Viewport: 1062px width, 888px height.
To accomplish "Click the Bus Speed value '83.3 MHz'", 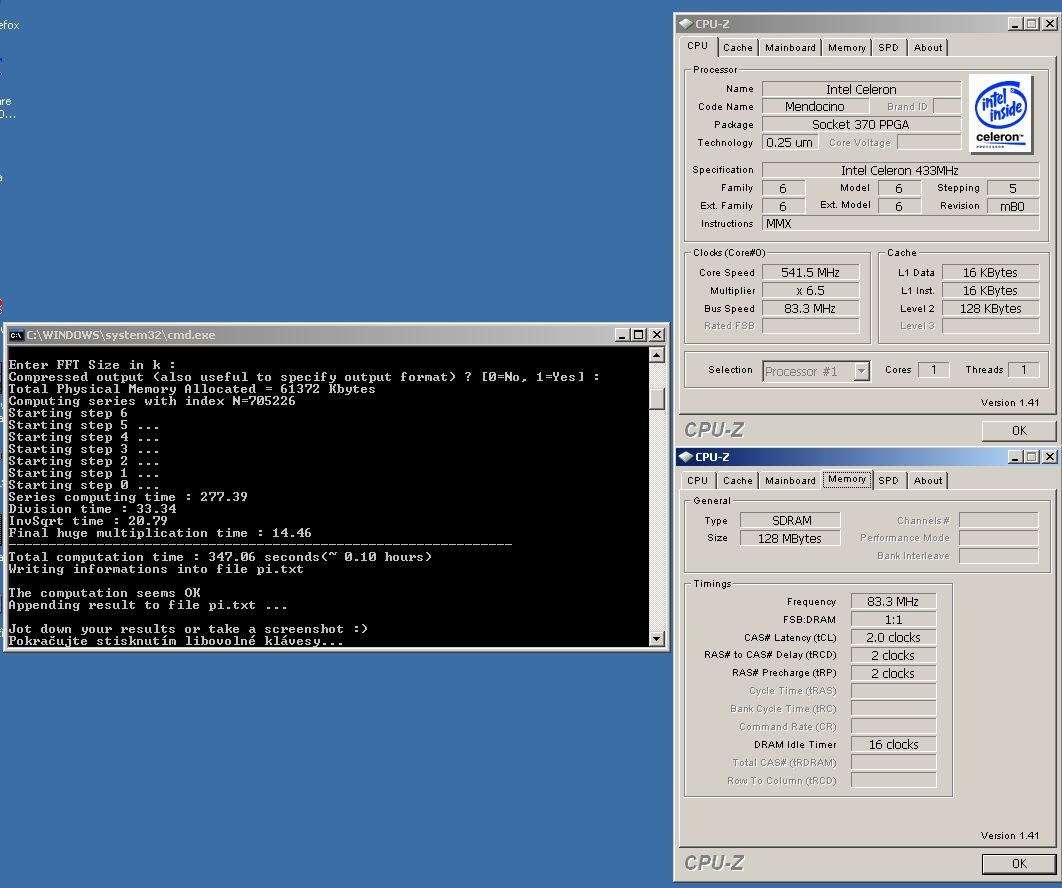I will (810, 308).
